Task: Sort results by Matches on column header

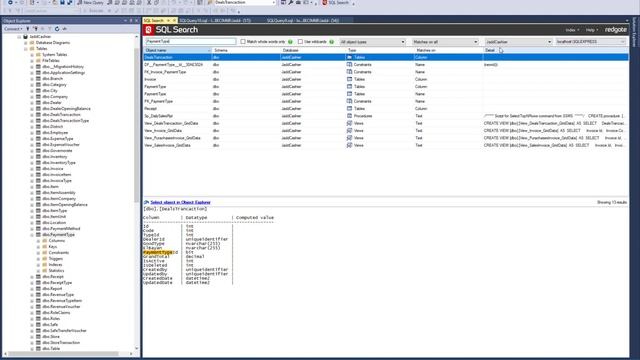Action: 448,50
